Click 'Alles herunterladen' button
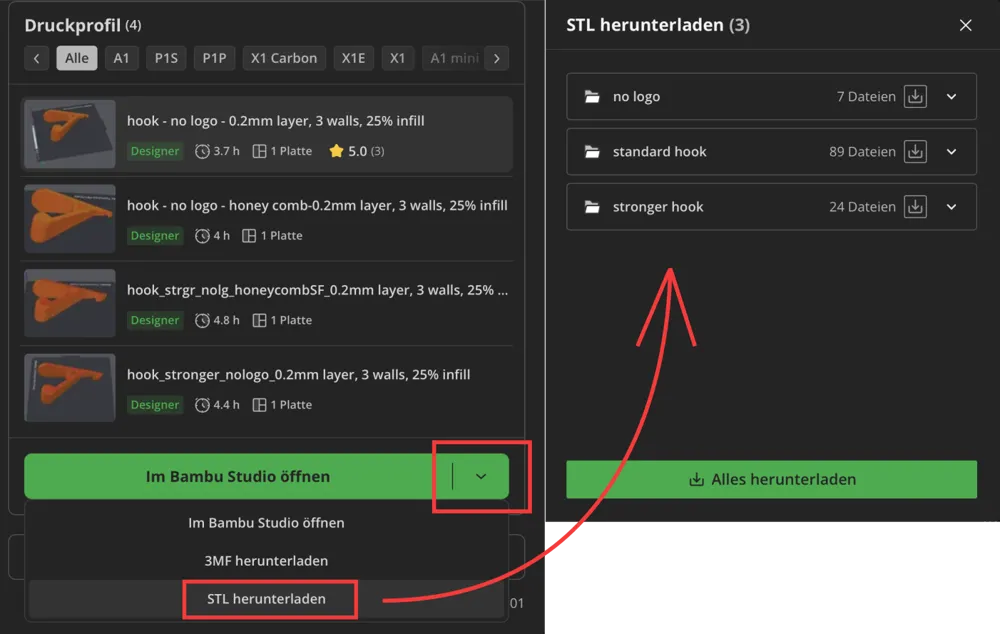 tap(771, 480)
